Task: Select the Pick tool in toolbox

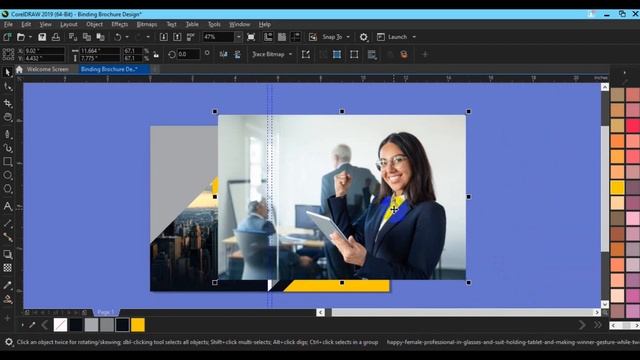Action: 7,73
